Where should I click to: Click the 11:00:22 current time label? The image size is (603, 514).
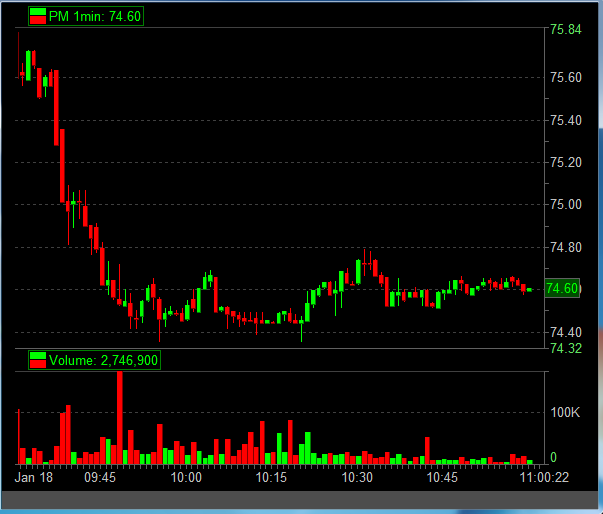[x=544, y=477]
